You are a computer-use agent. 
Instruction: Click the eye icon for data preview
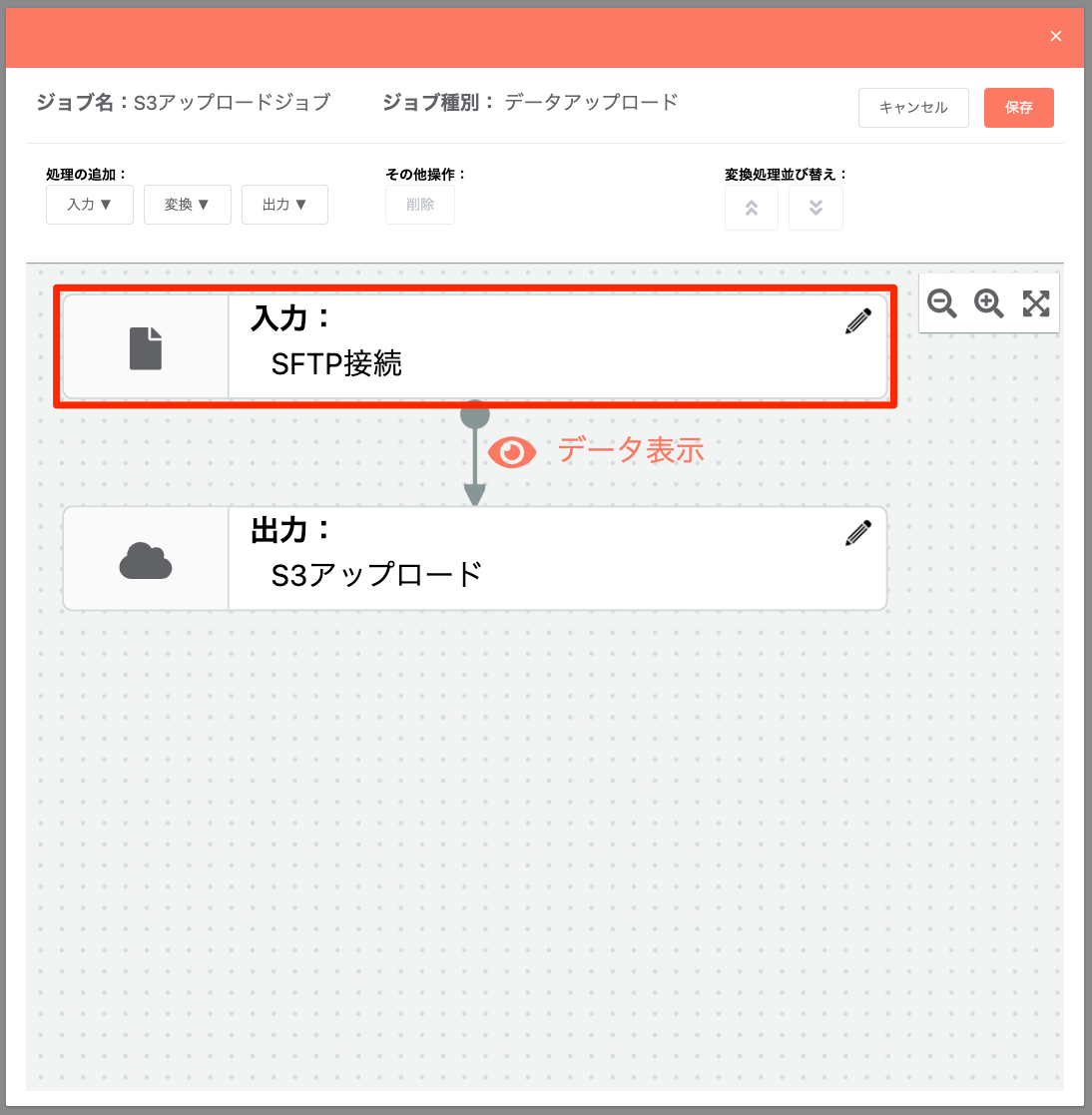click(x=512, y=452)
